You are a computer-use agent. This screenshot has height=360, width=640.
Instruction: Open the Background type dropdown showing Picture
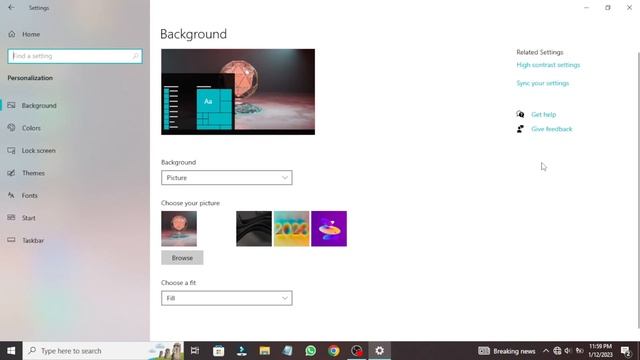227,178
